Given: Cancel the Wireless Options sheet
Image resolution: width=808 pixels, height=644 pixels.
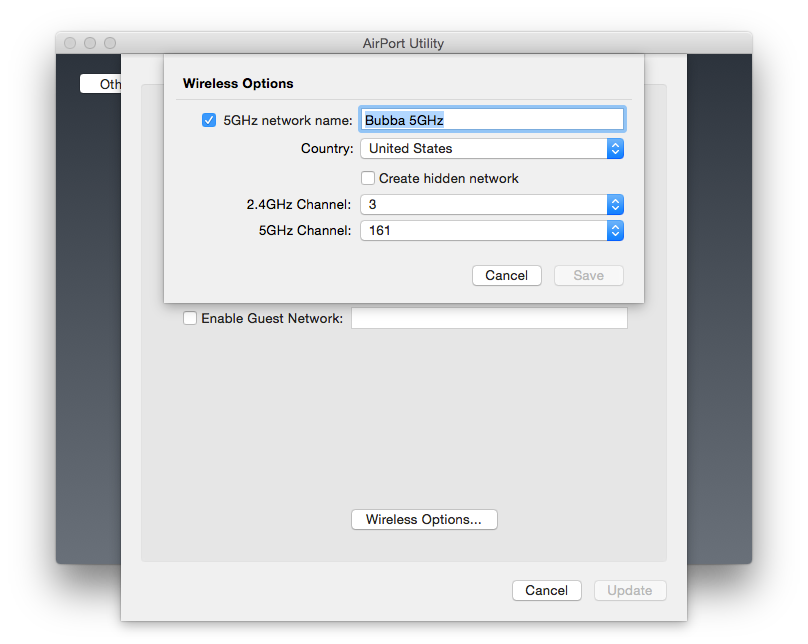Looking at the screenshot, I should 507,276.
